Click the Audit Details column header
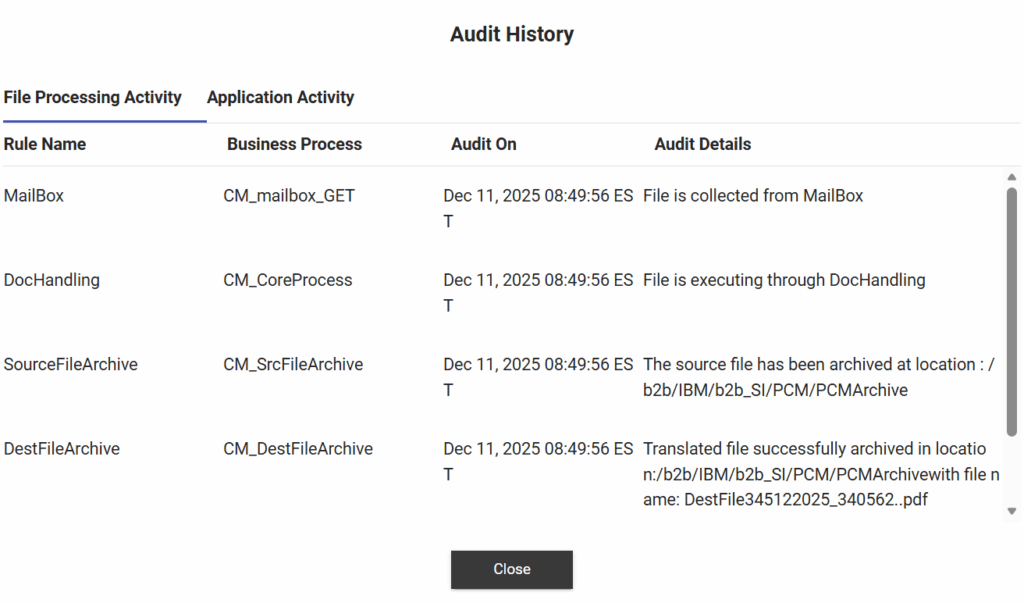Screen dimensions: 1024x603 702,144
